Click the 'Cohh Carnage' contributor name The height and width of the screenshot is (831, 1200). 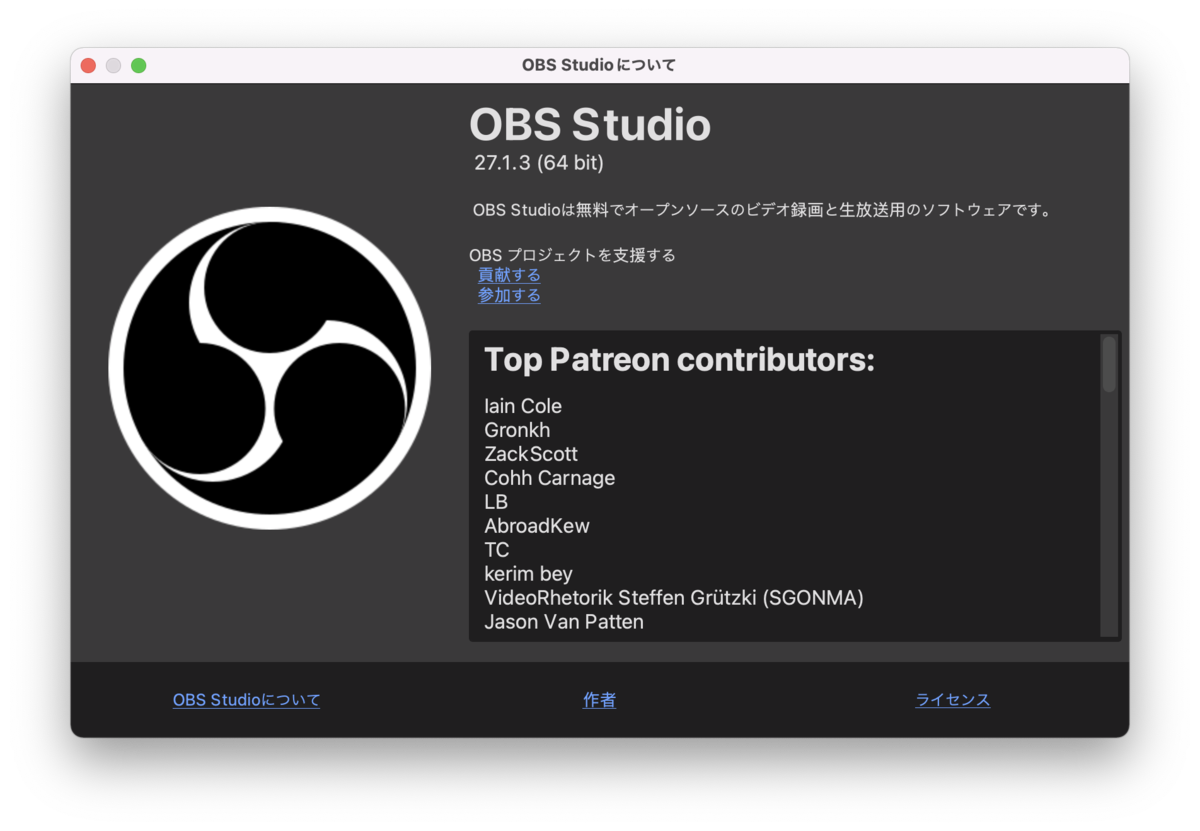click(x=549, y=478)
